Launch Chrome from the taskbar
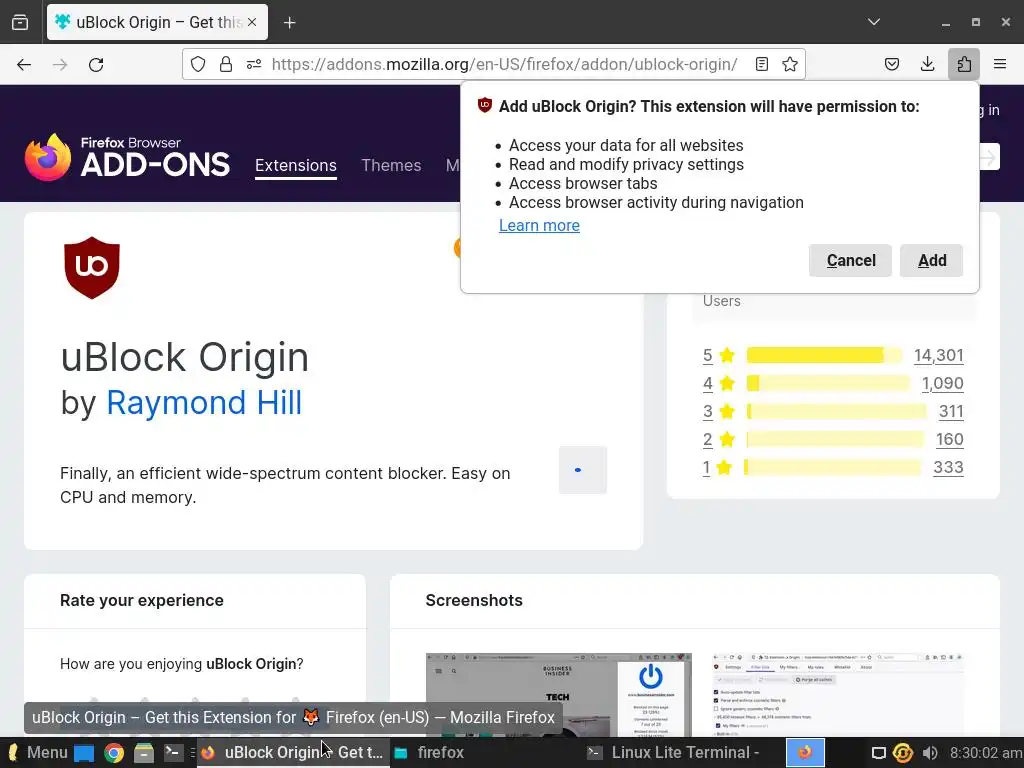Viewport: 1024px width, 768px height. coord(114,753)
